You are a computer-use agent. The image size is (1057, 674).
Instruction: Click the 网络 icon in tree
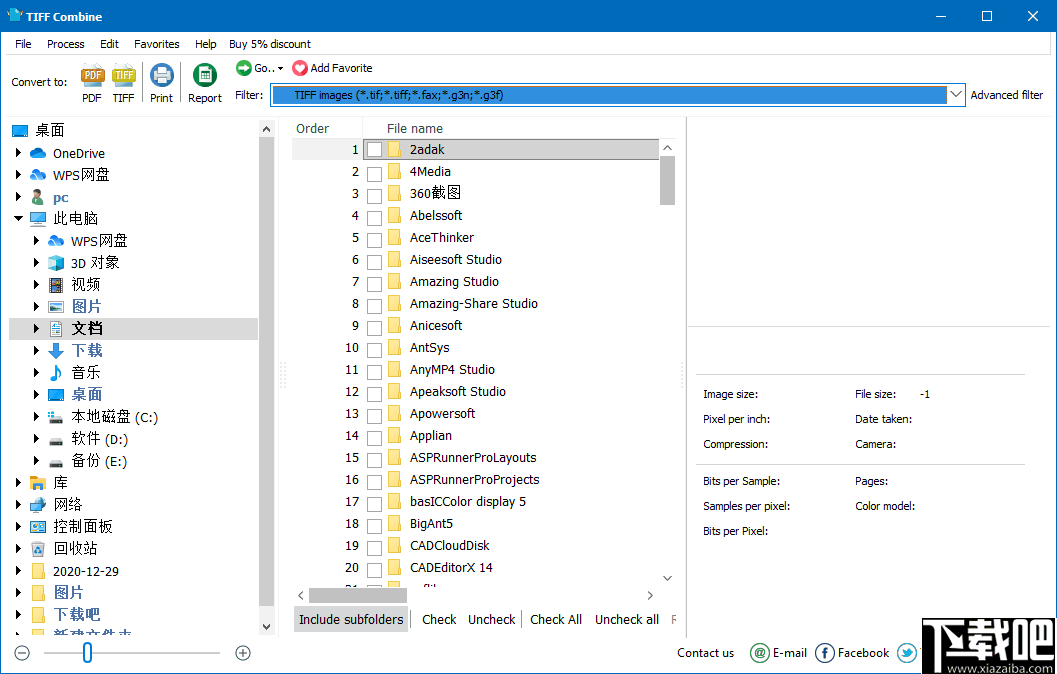click(x=38, y=504)
